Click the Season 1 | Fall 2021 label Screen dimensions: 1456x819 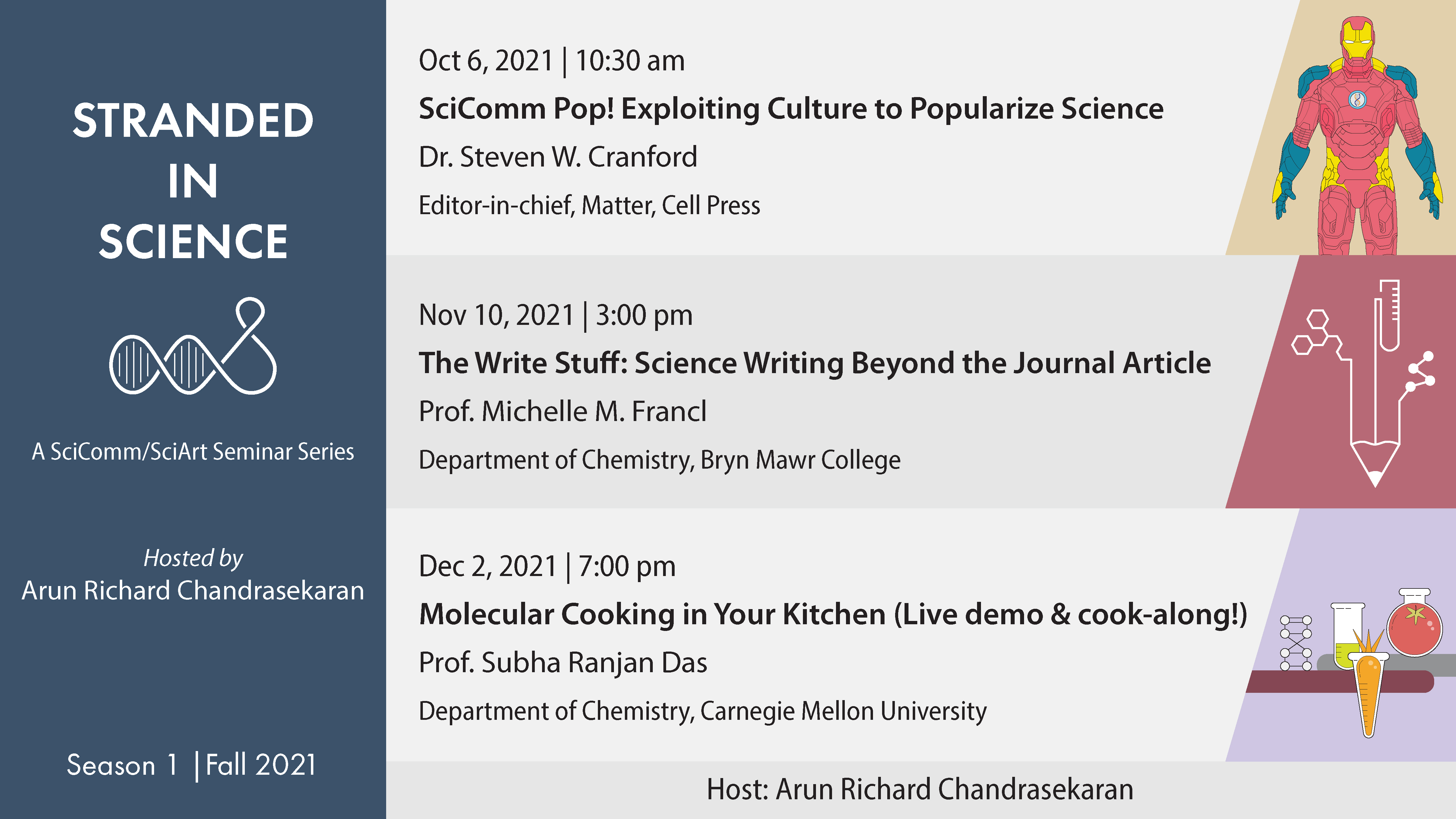coord(191,765)
